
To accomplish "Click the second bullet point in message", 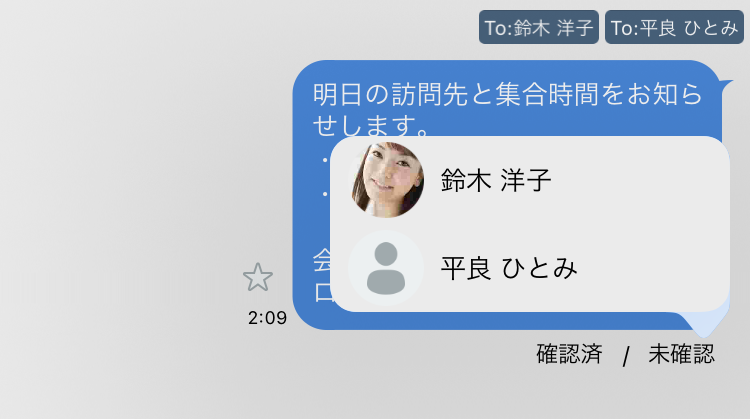I will 325,194.
